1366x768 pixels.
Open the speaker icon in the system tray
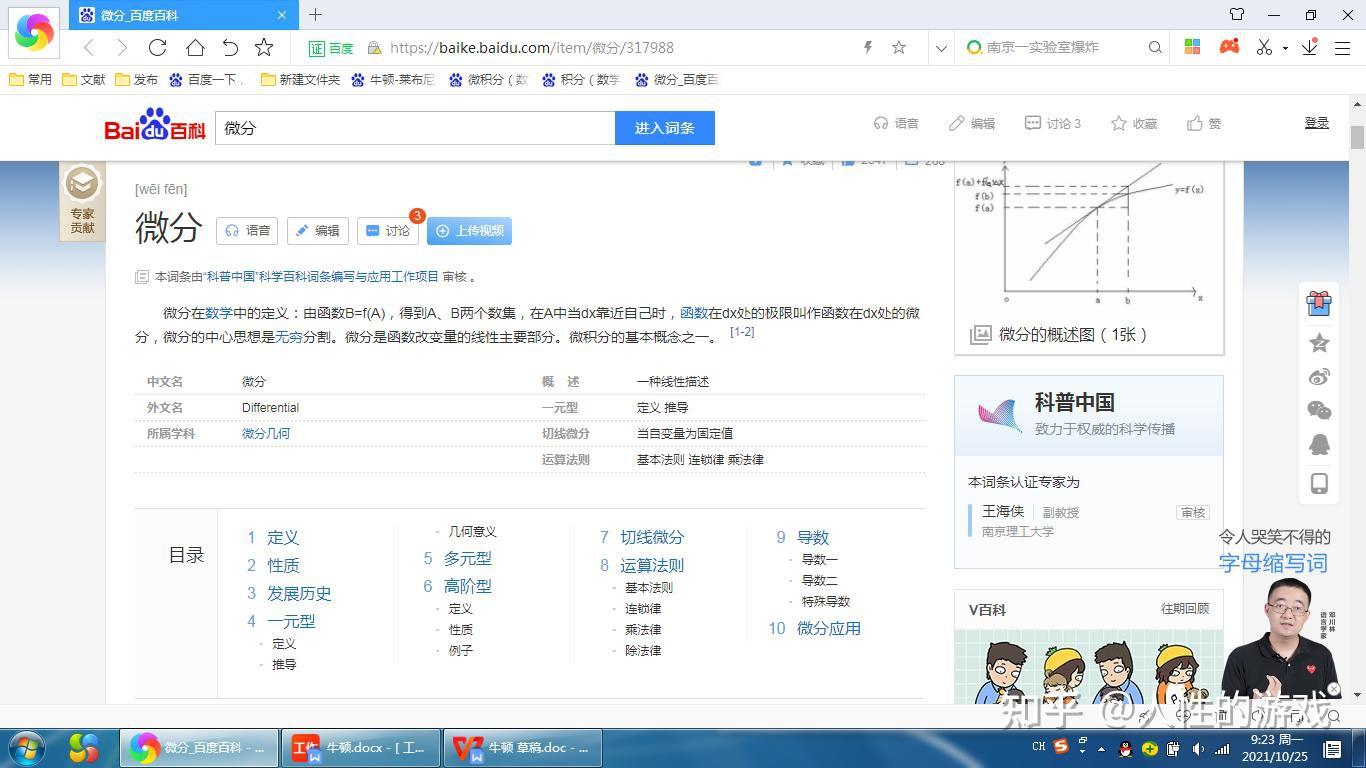pyautogui.click(x=1199, y=747)
